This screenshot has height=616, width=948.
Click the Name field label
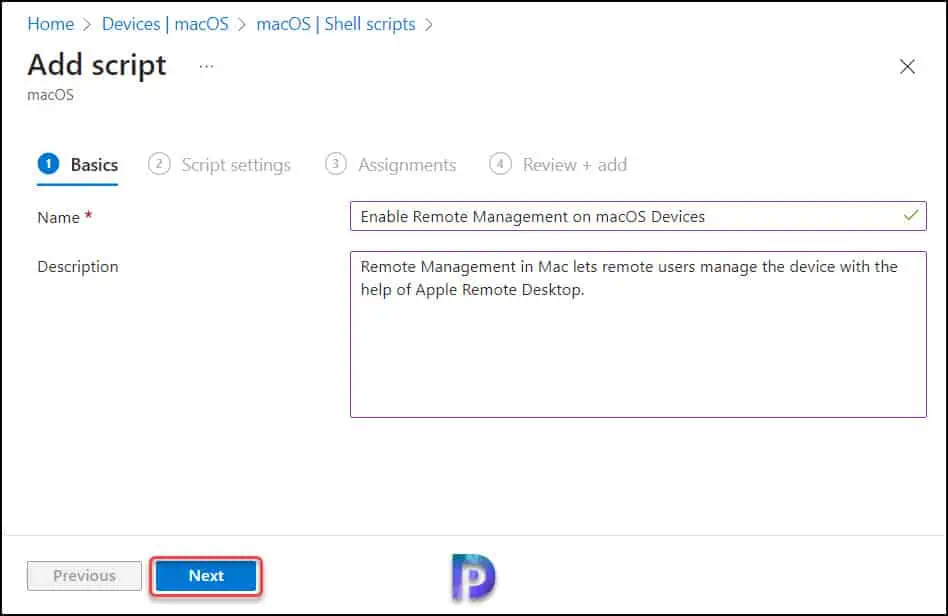click(x=59, y=218)
